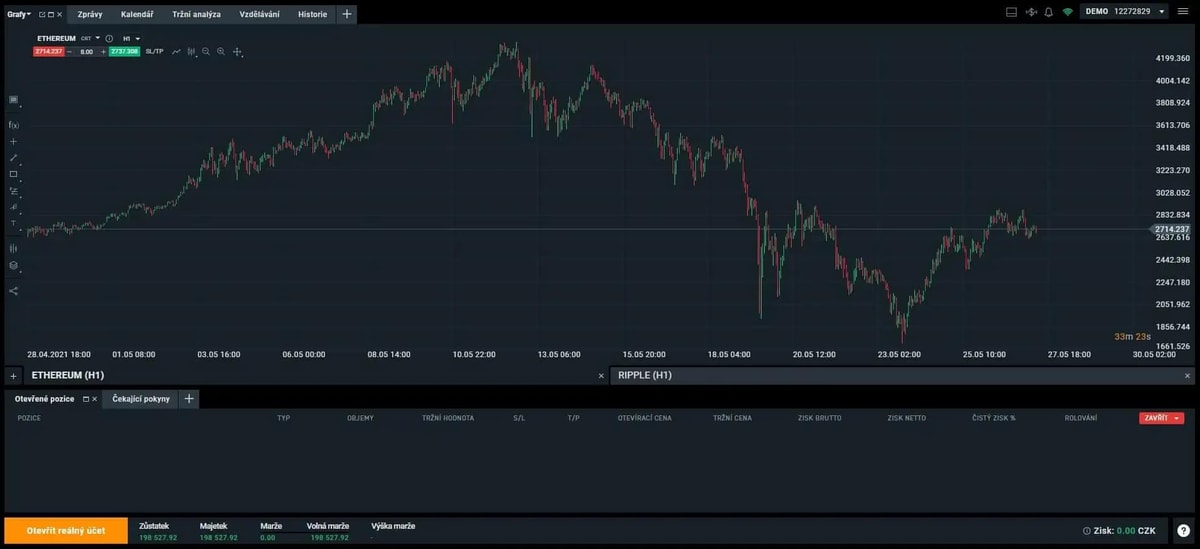
Task: Select the Otevřené pozice tab
Action: 44,399
